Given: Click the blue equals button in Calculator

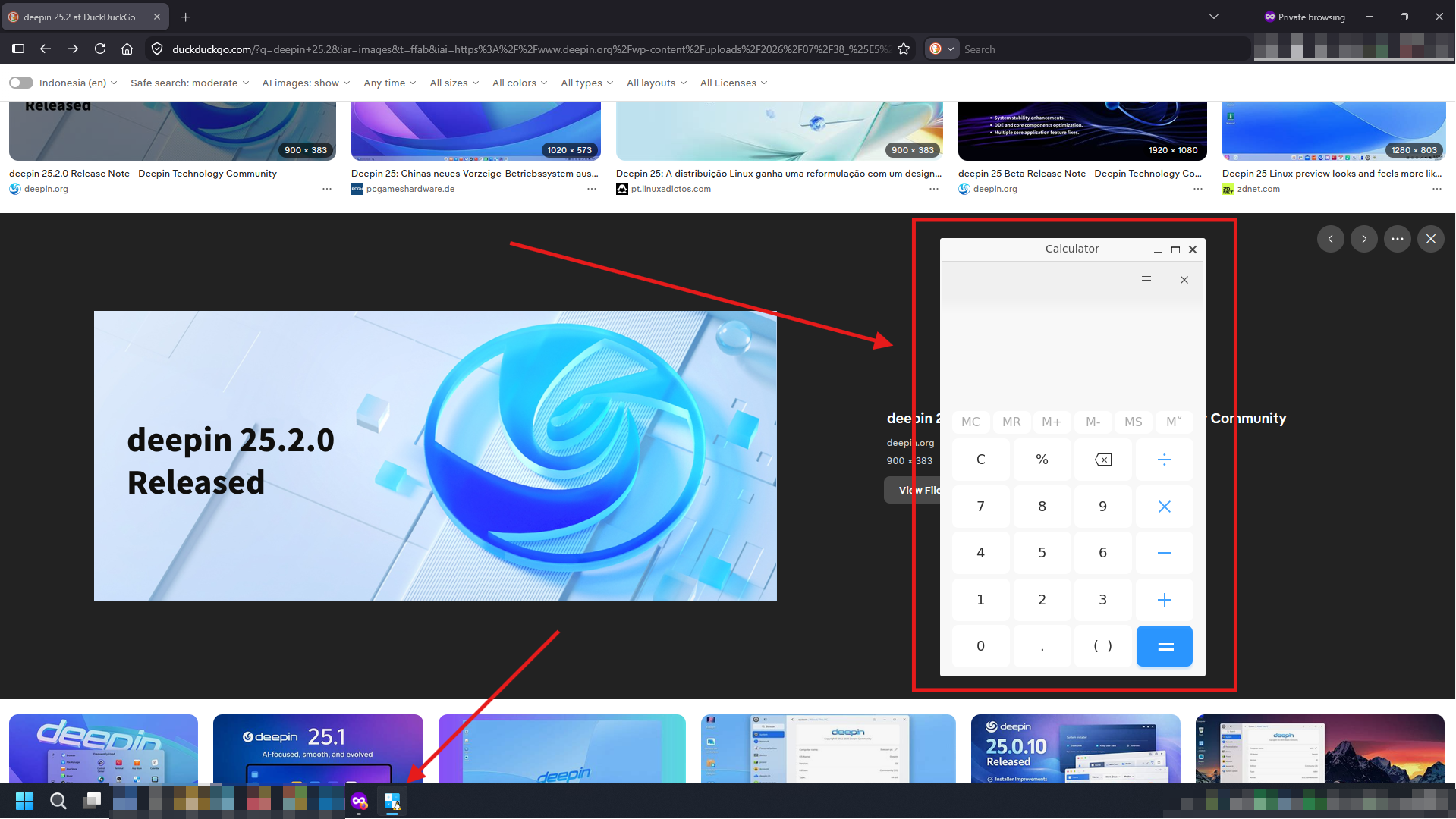Looking at the screenshot, I should point(1164,646).
